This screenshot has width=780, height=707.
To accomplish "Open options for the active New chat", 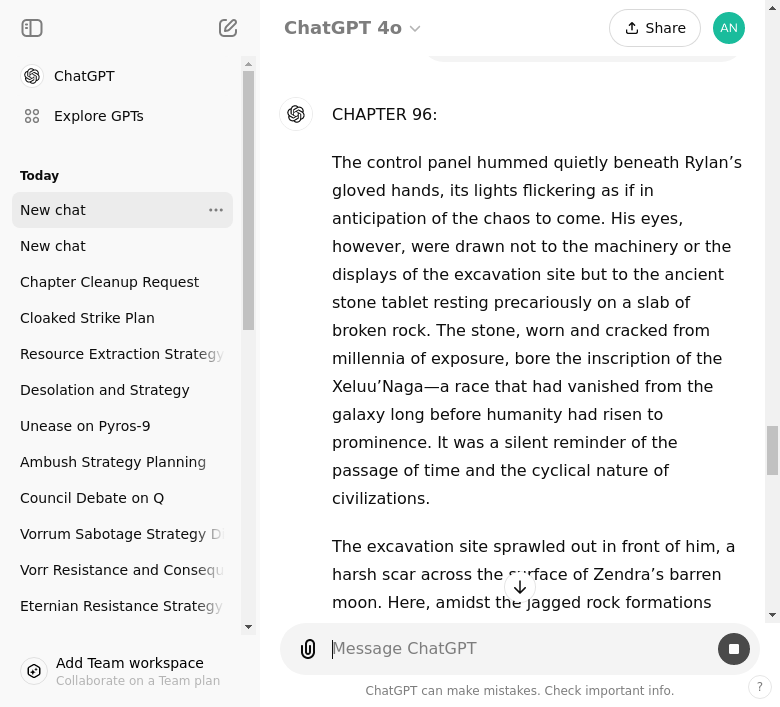I will [216, 210].
